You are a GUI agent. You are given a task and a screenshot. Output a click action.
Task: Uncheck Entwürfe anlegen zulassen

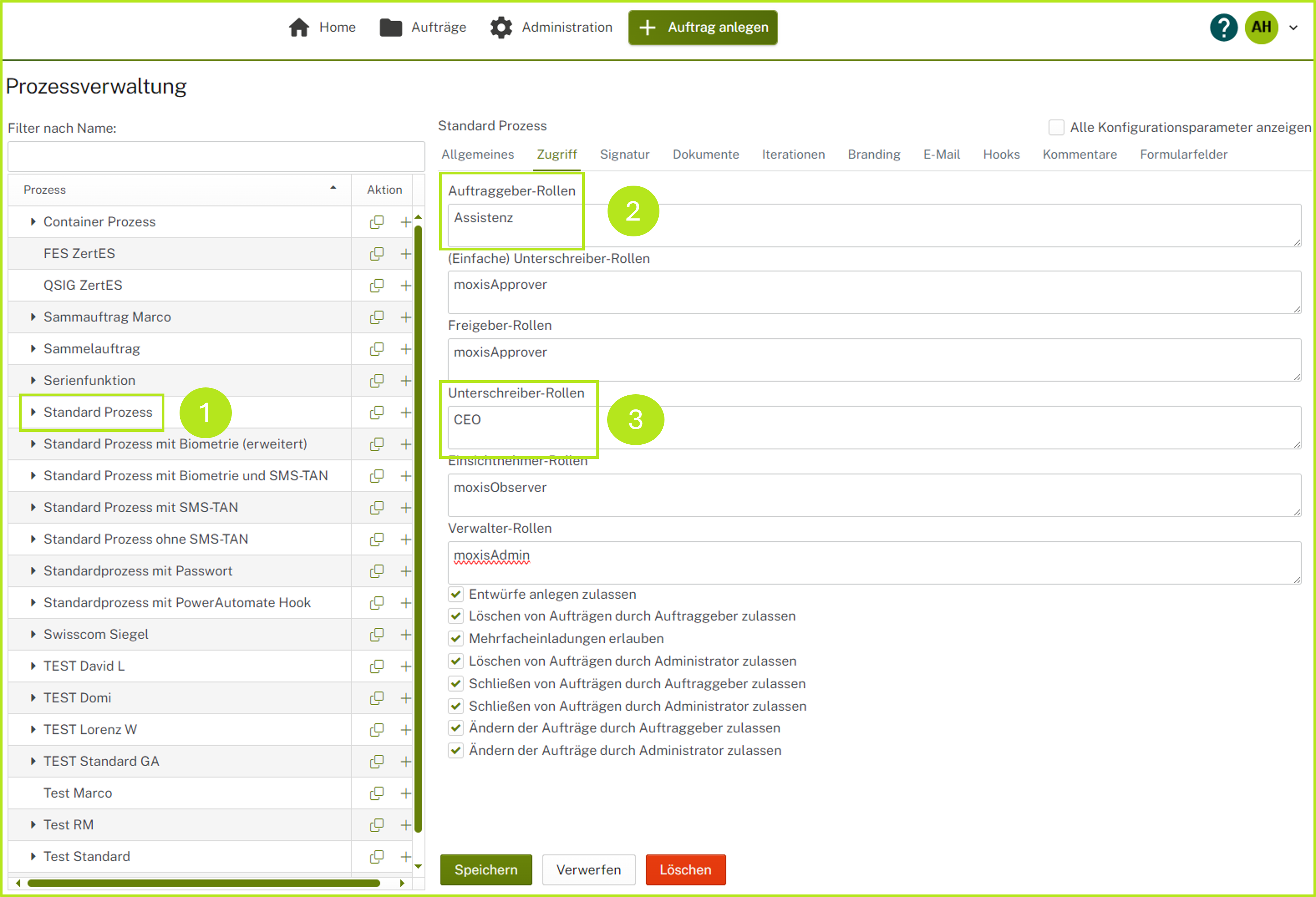pyautogui.click(x=456, y=594)
